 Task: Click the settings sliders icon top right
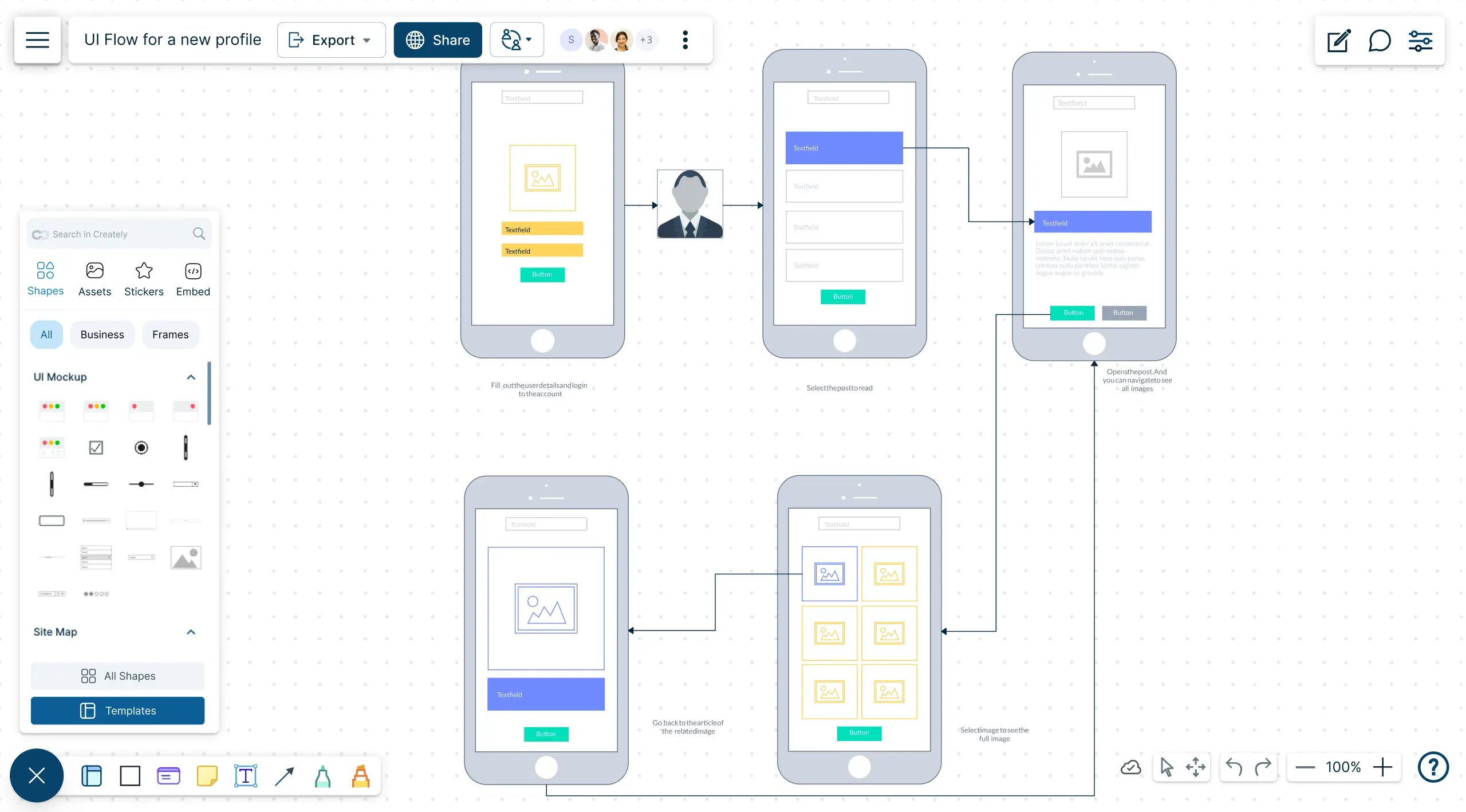click(1421, 41)
